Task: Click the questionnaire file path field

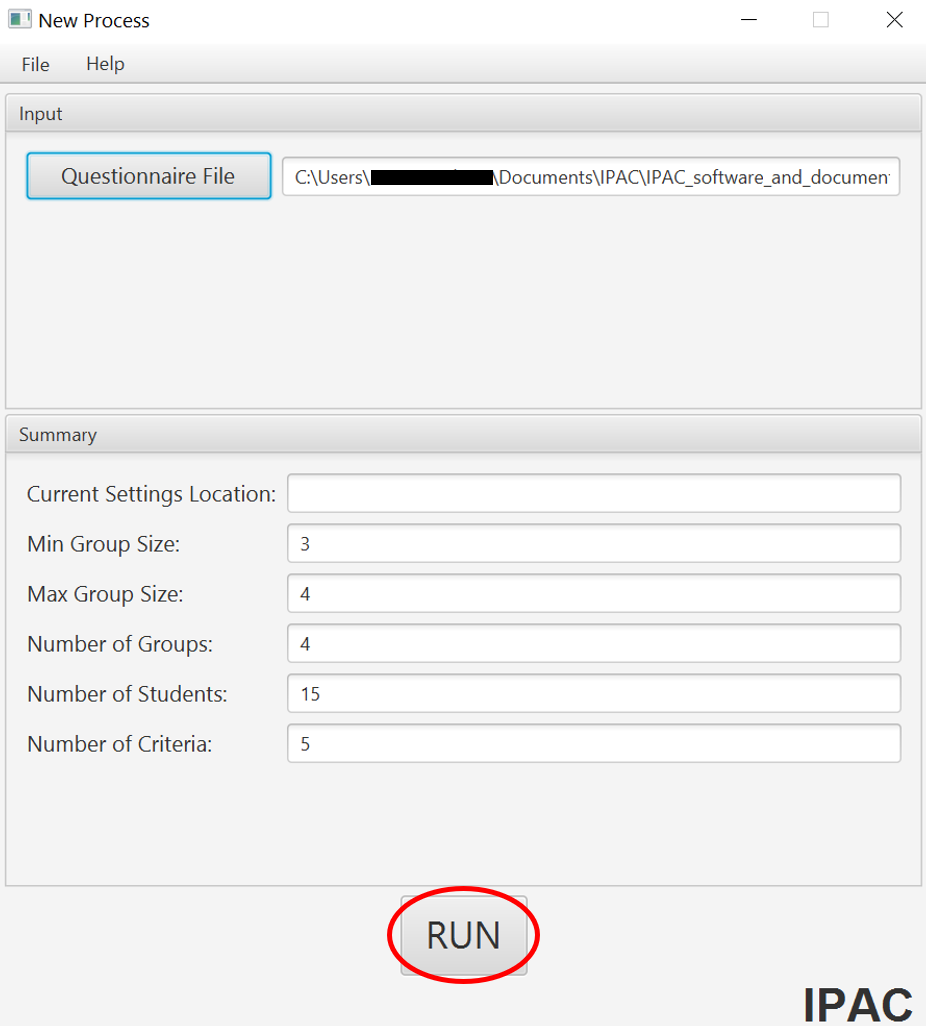Action: [590, 176]
